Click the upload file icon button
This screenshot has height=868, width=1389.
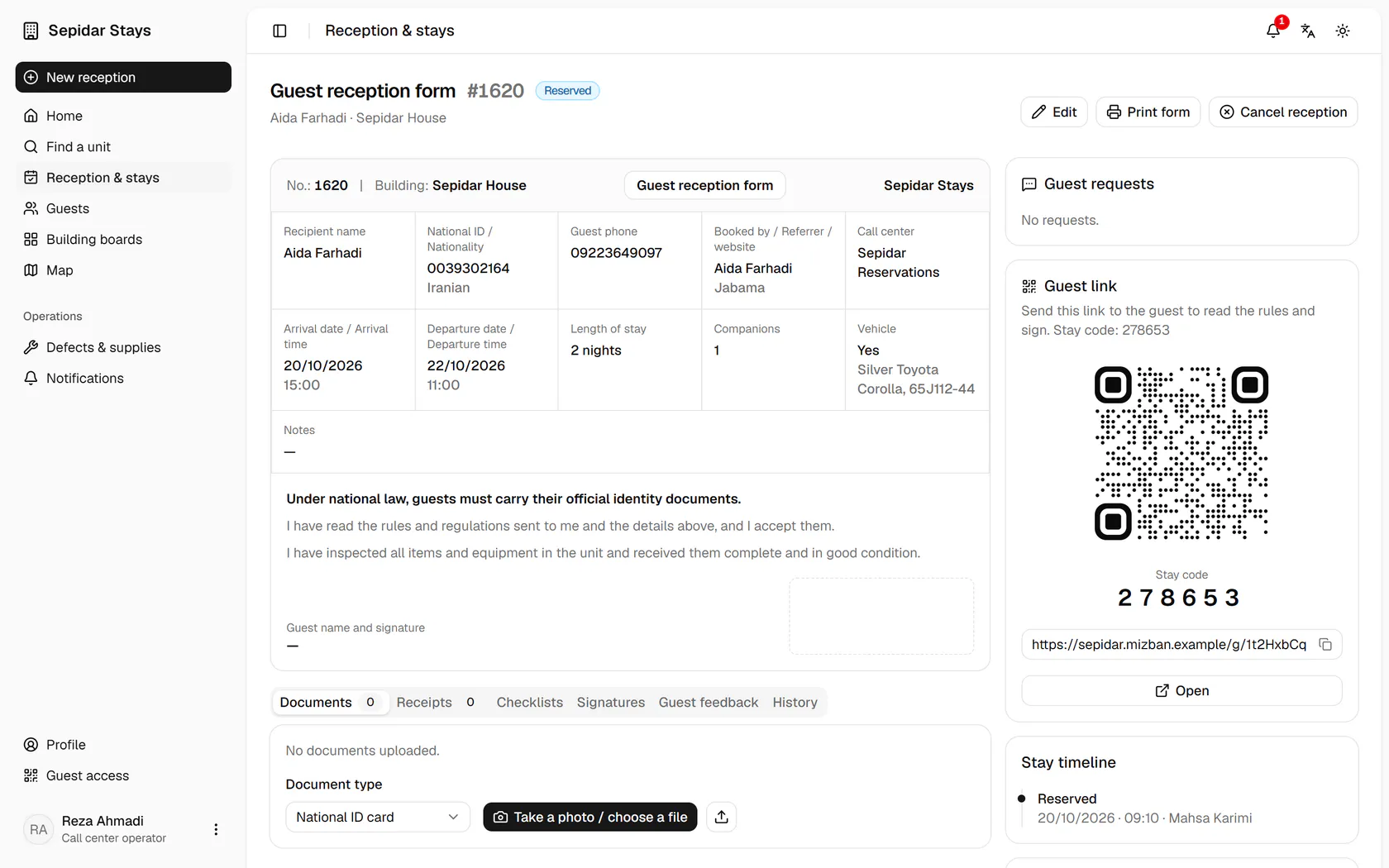[722, 817]
